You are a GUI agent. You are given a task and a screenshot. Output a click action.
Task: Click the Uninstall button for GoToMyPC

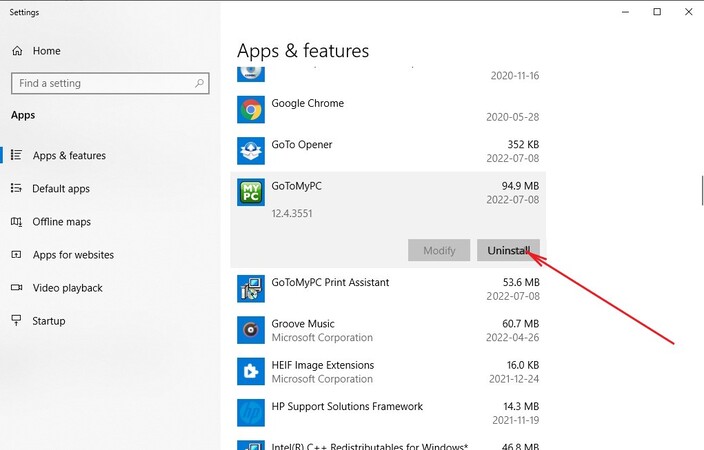coord(508,250)
